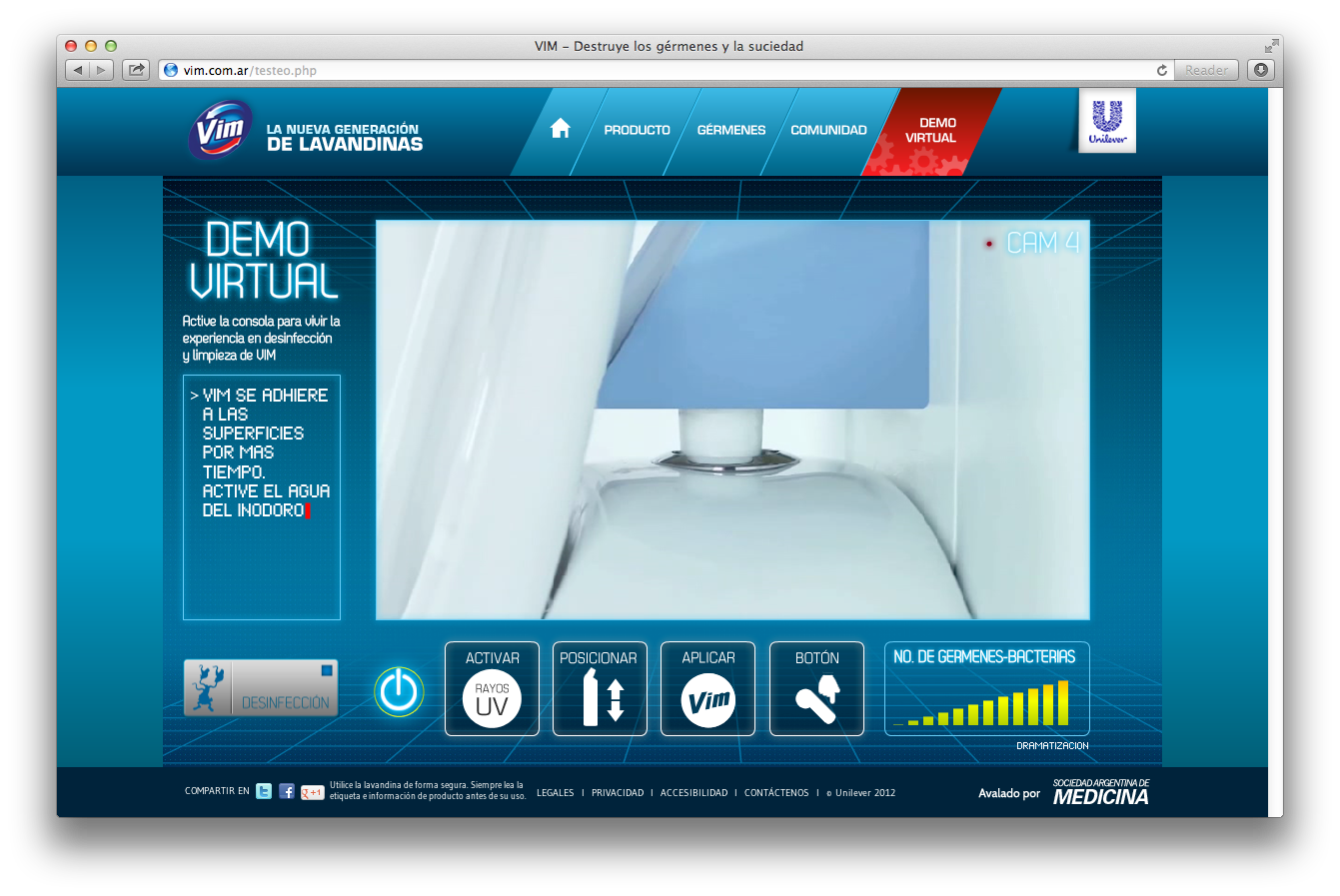Open the browser downloads button
Screen dimensions: 1340x896
[1261, 70]
